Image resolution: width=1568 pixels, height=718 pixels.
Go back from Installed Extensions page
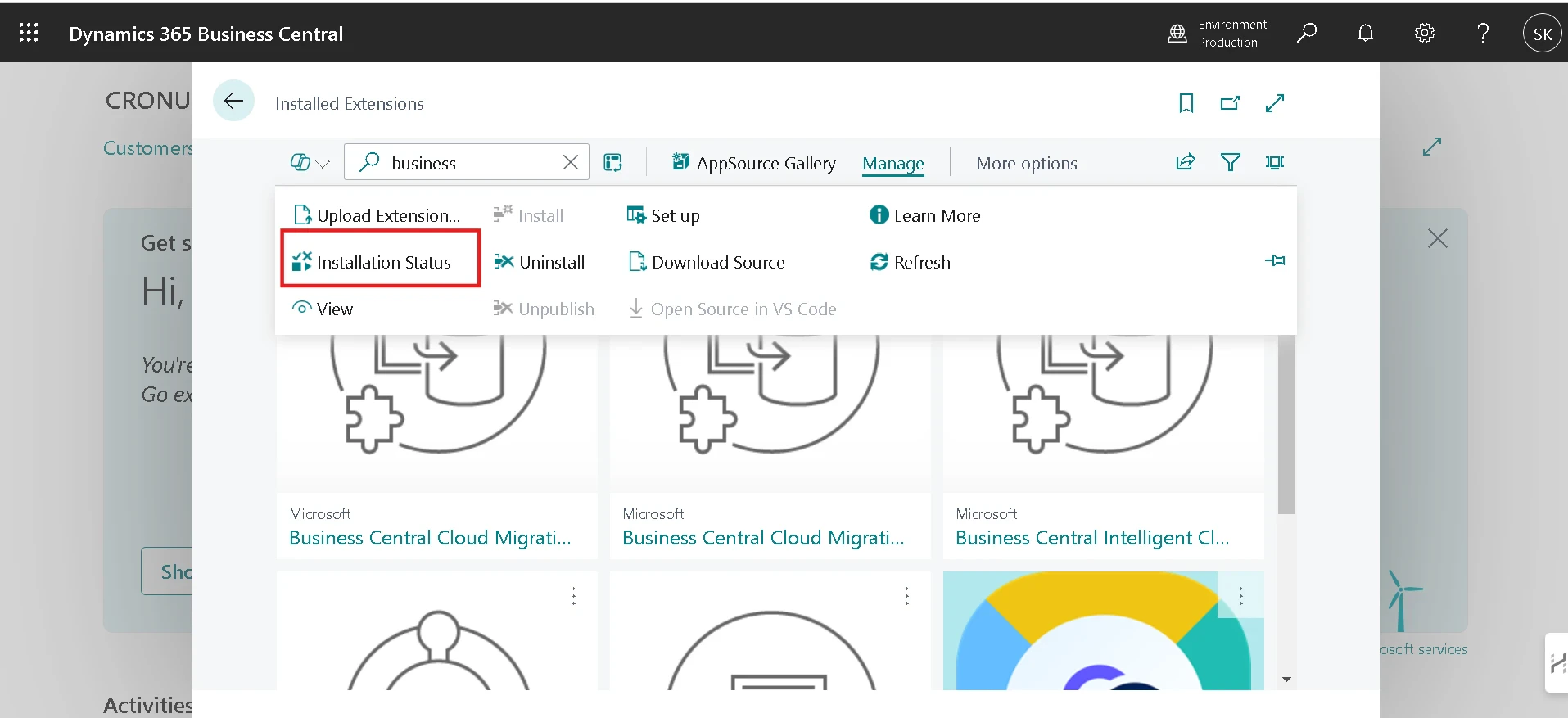(x=233, y=101)
